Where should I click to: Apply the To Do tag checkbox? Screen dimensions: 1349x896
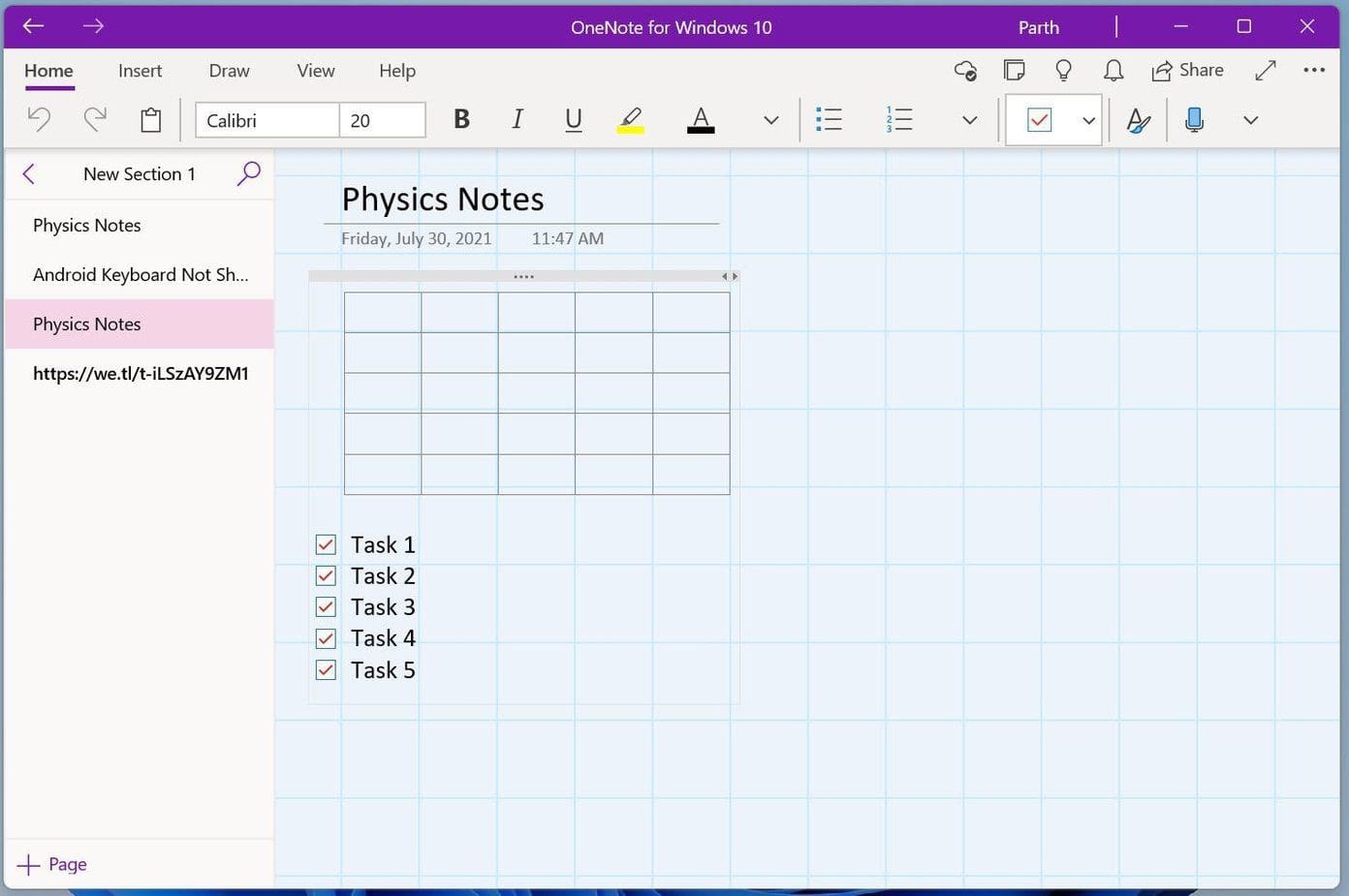pos(1039,120)
